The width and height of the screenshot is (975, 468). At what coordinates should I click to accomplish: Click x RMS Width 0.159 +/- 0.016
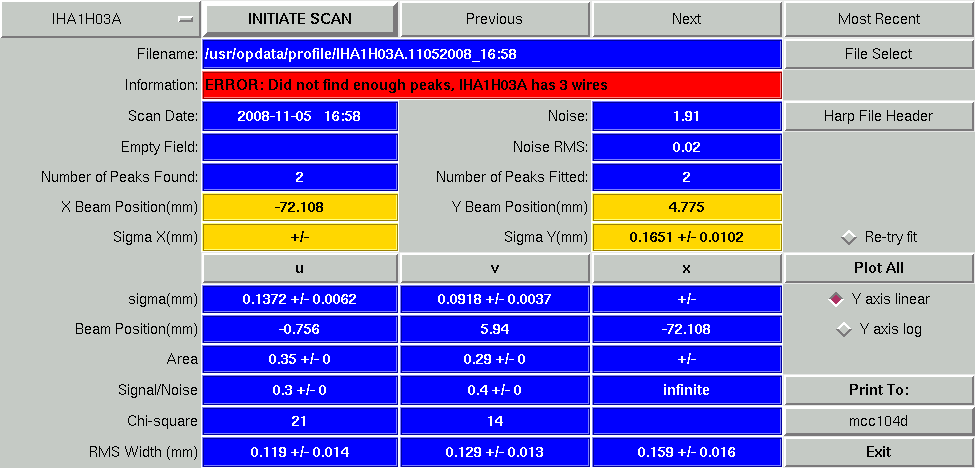click(x=686, y=452)
